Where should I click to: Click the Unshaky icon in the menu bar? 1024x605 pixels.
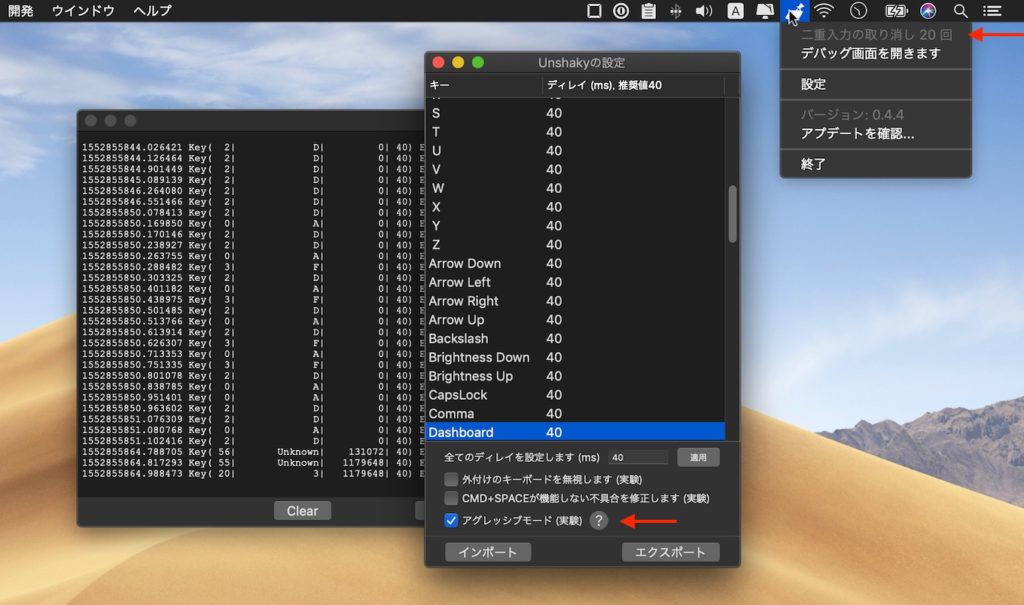pyautogui.click(x=795, y=11)
